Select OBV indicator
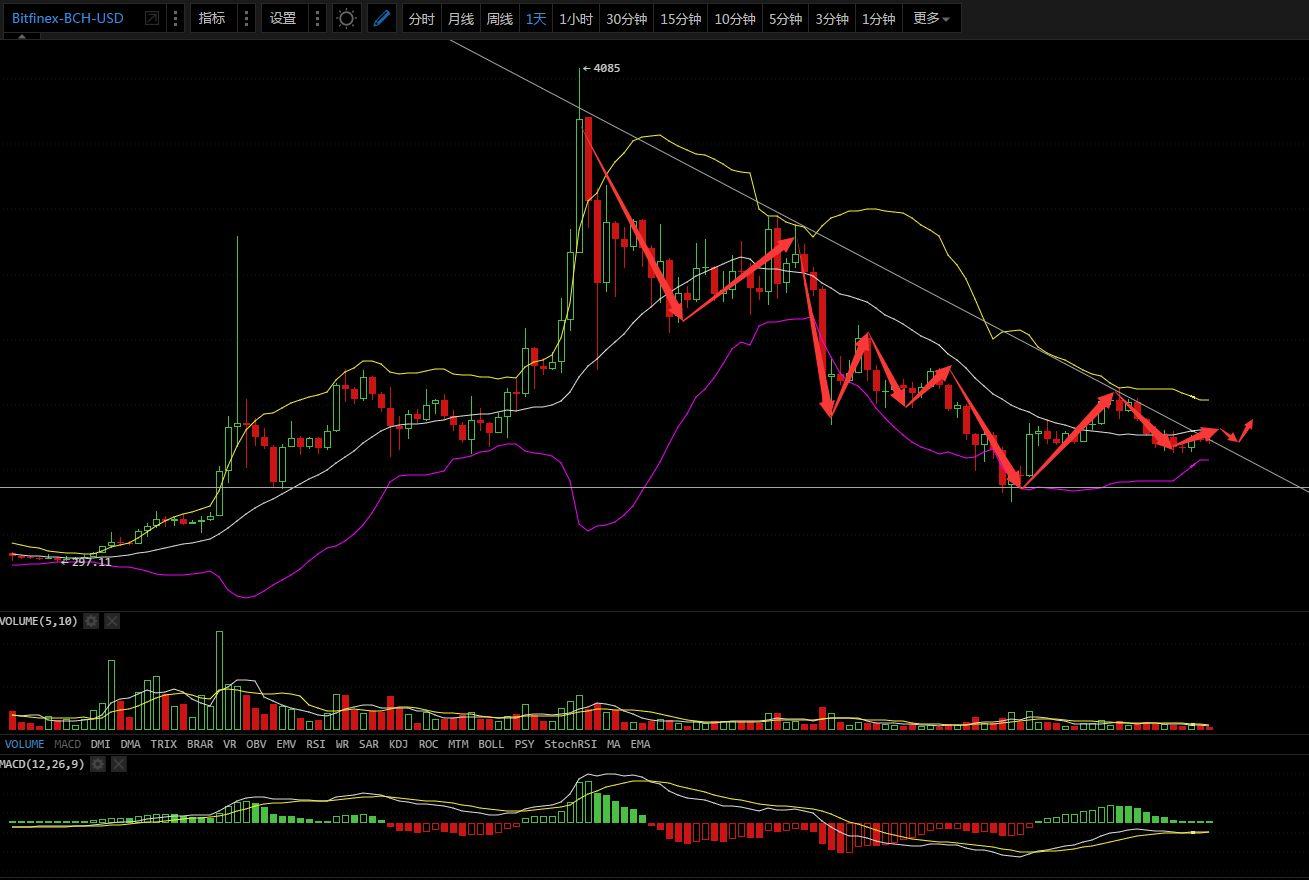This screenshot has height=880, width=1309. pos(256,744)
